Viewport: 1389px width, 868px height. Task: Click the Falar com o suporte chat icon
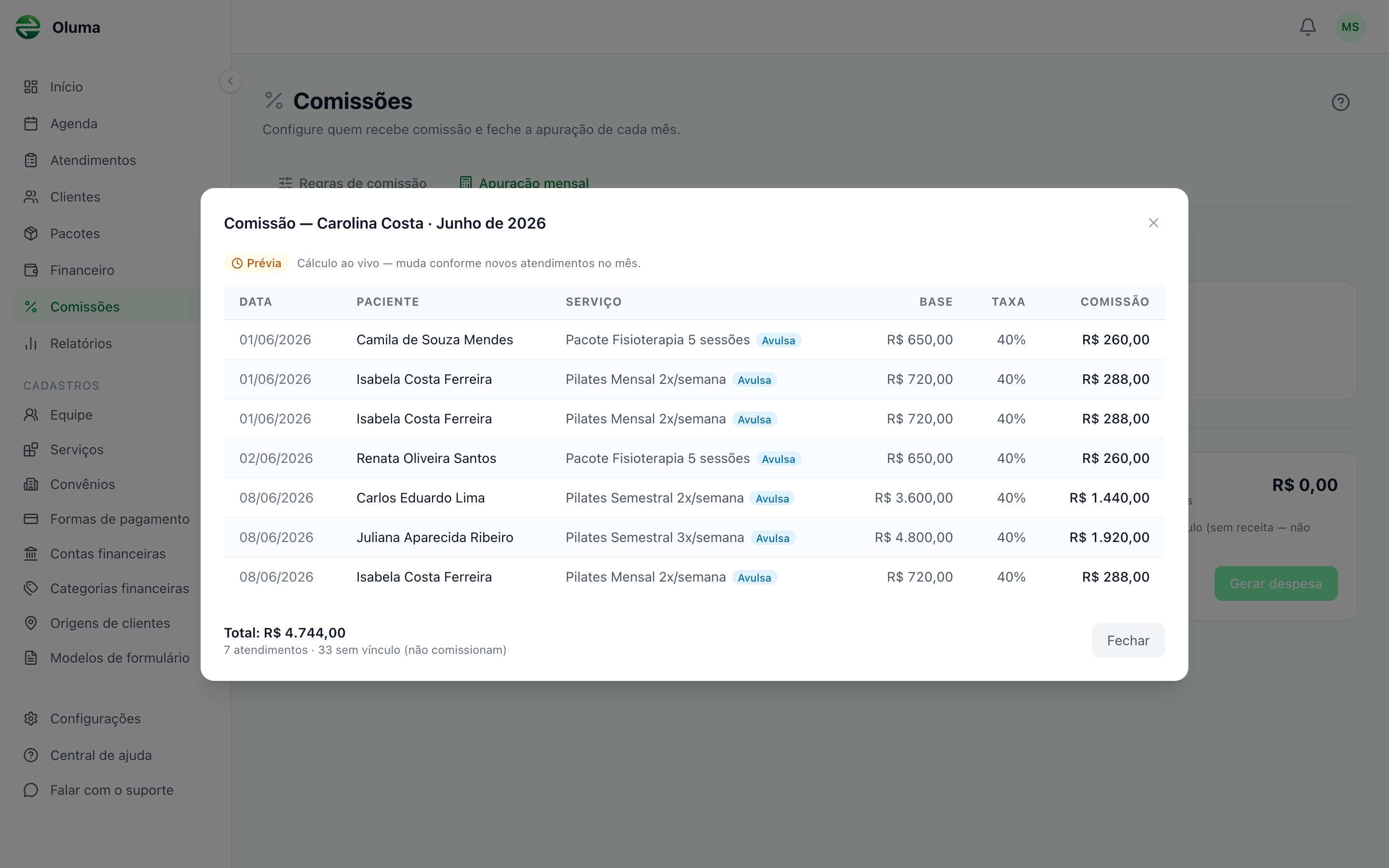31,790
